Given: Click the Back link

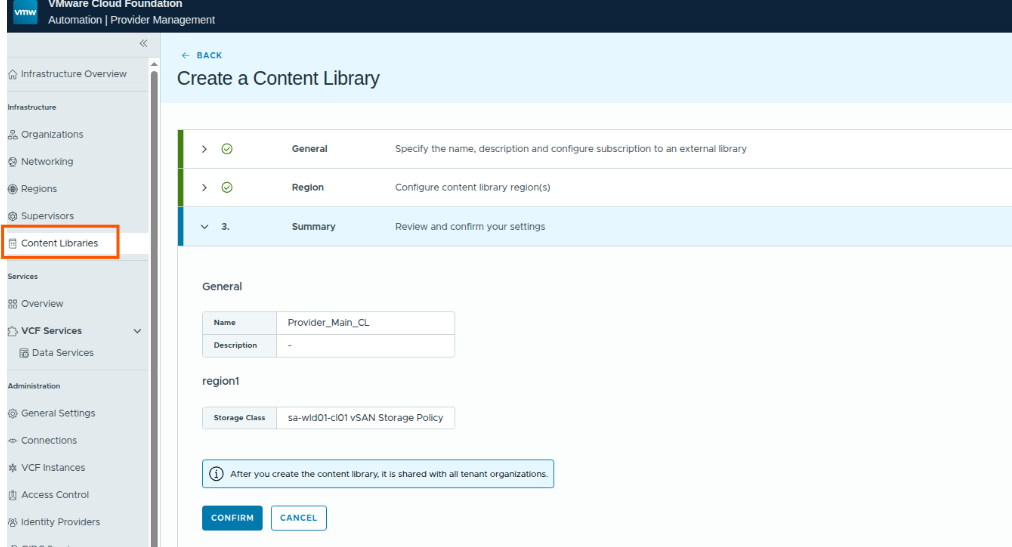Looking at the screenshot, I should coord(202,55).
